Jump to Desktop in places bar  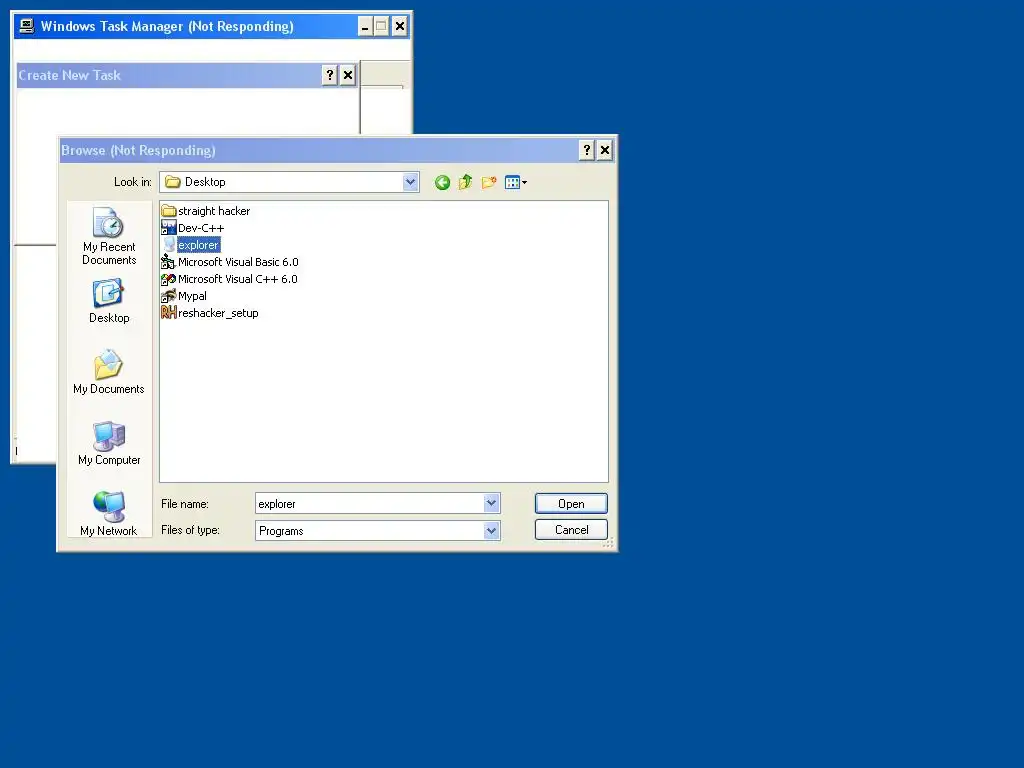point(109,301)
